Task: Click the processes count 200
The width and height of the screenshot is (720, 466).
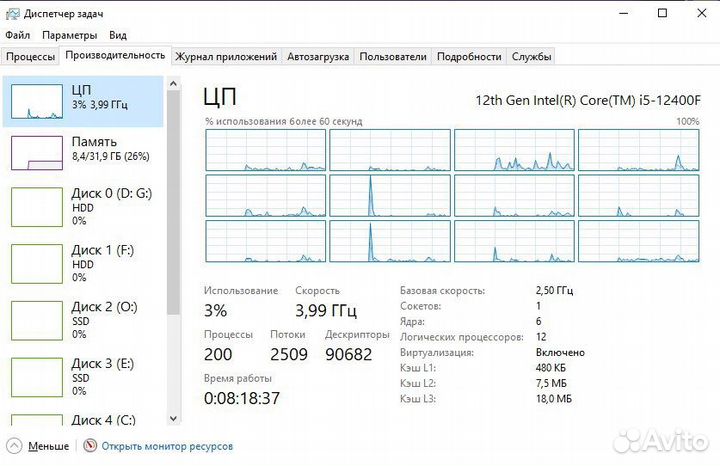Action: tap(218, 354)
